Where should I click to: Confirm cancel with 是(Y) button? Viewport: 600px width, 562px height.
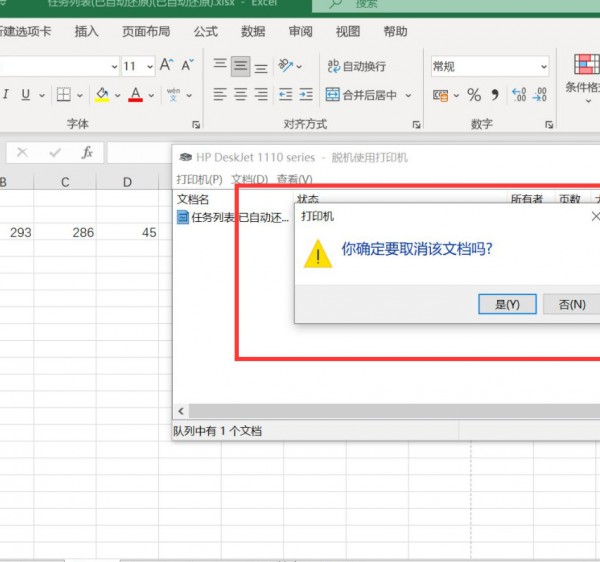click(507, 304)
